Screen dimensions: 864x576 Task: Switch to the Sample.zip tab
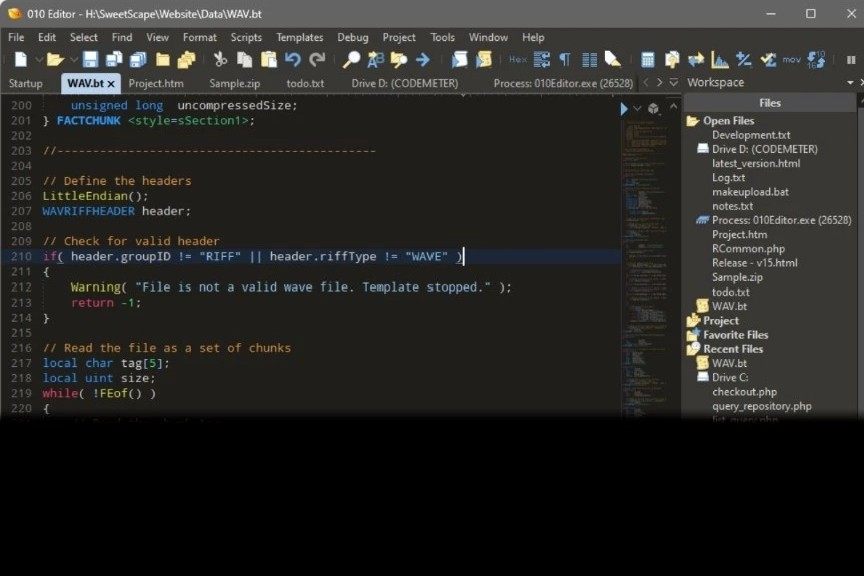234,83
